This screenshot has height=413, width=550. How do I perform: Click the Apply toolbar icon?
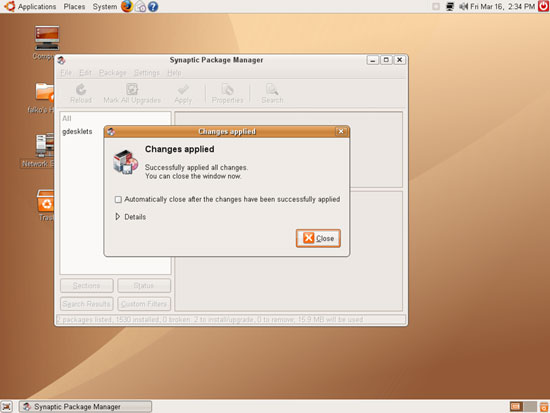pyautogui.click(x=183, y=94)
